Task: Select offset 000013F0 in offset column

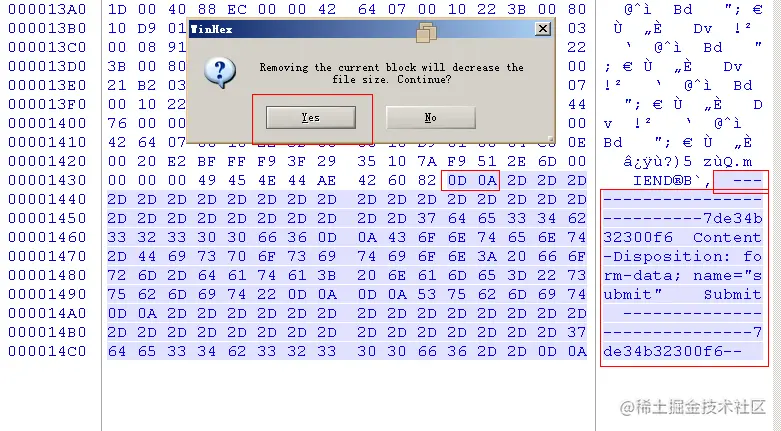Action: tap(47, 104)
